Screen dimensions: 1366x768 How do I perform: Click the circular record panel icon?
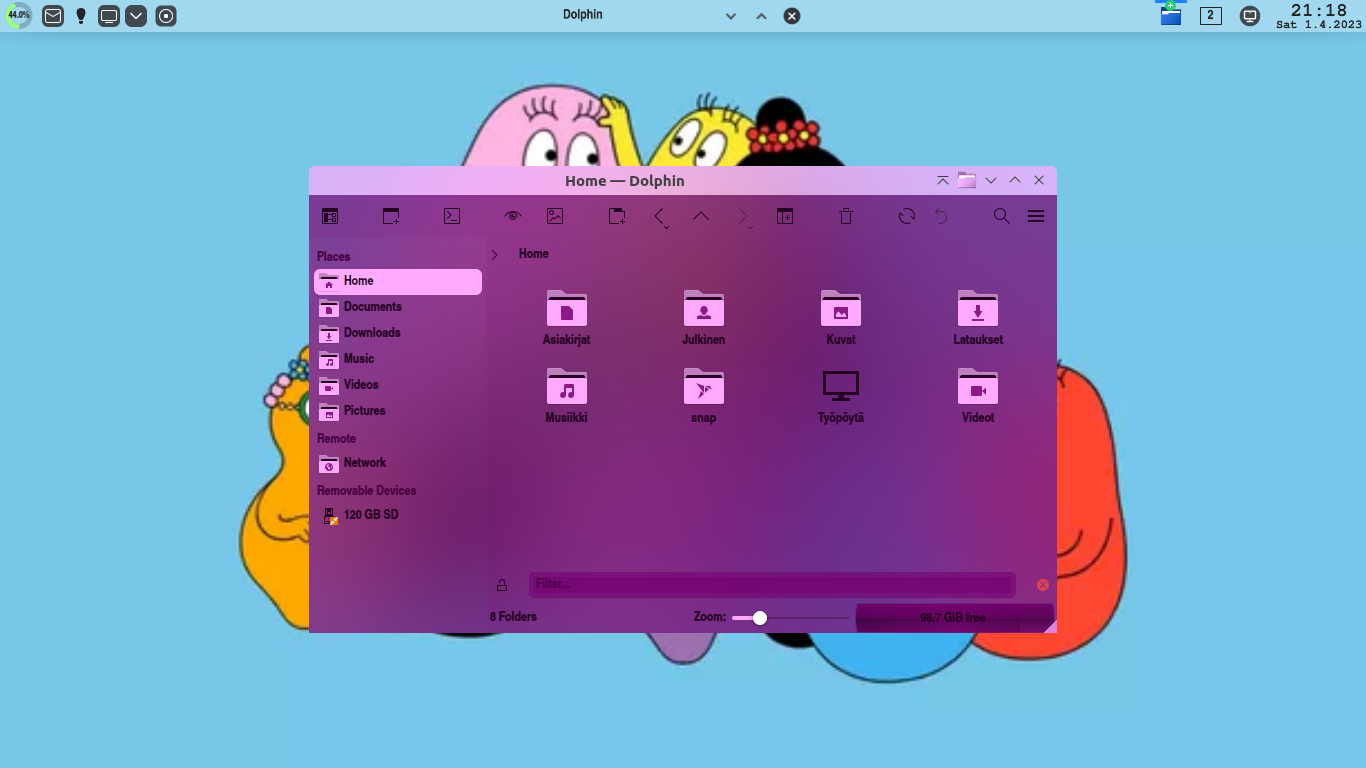point(166,16)
